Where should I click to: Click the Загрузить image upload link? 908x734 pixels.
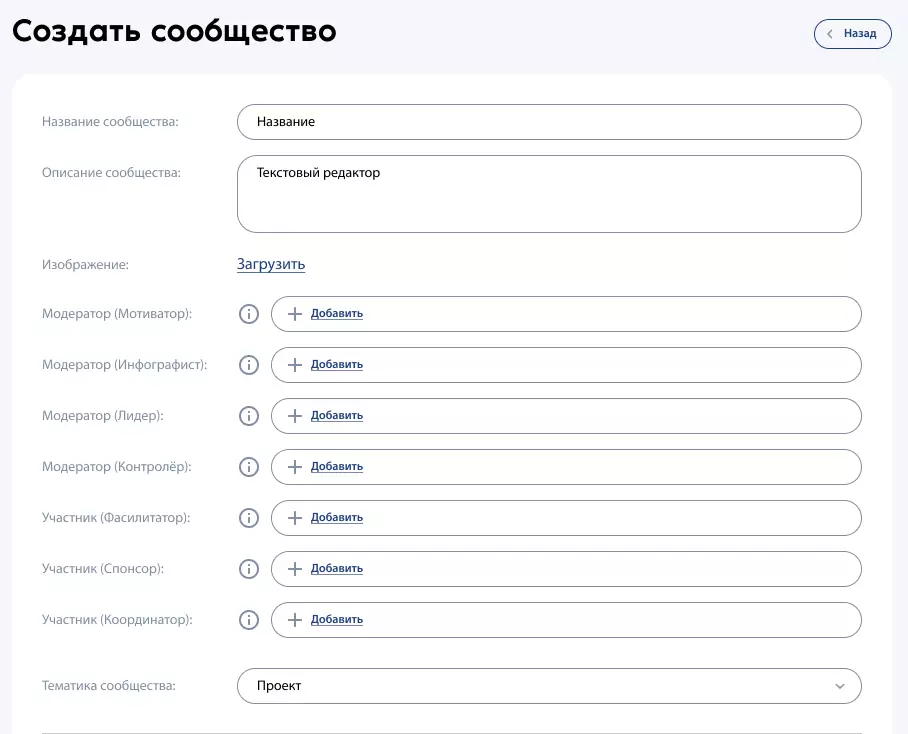click(271, 265)
